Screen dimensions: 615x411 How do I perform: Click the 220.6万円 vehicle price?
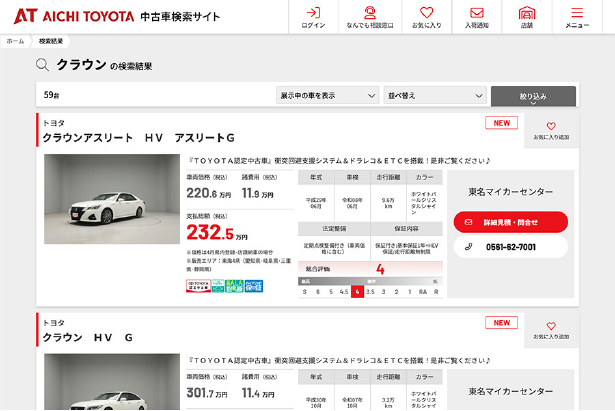tap(208, 193)
